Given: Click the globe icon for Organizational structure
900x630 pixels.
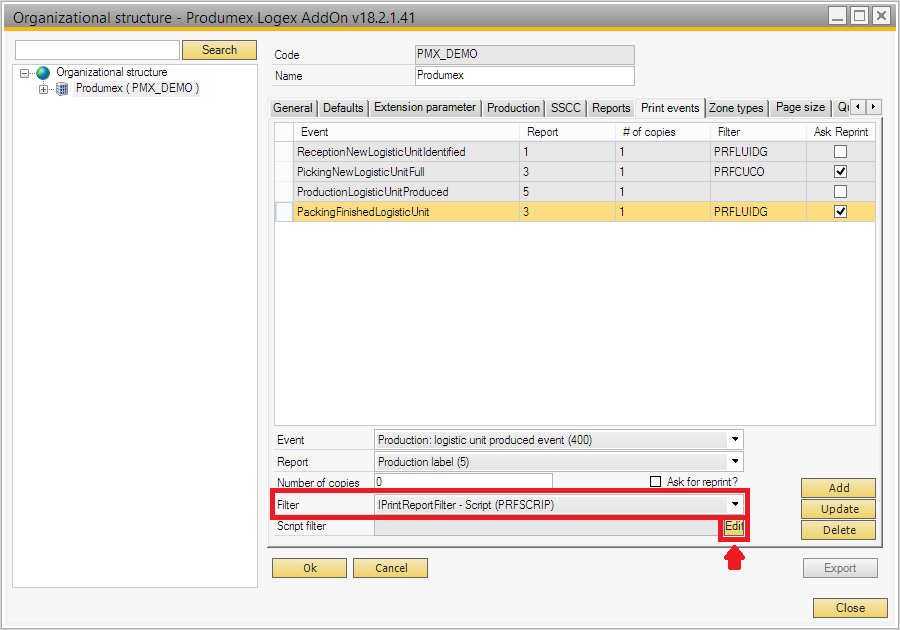Looking at the screenshot, I should coord(43,73).
